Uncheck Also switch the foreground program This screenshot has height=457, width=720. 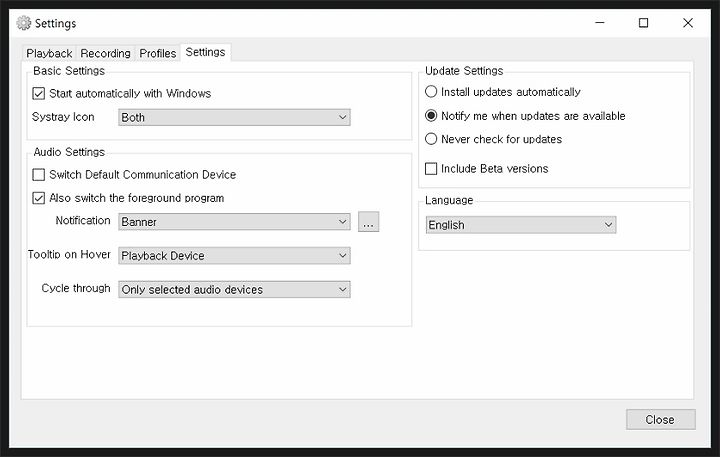[x=39, y=198]
